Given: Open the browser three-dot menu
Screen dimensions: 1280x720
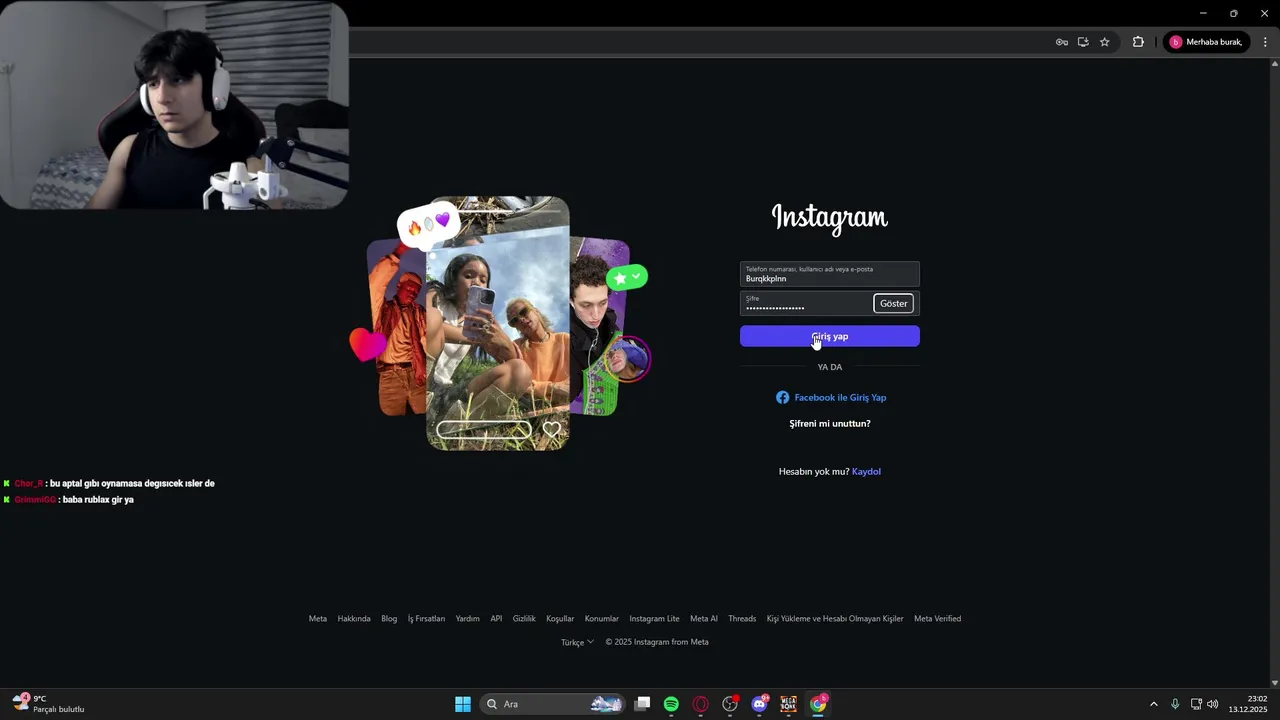Looking at the screenshot, I should click(x=1265, y=42).
